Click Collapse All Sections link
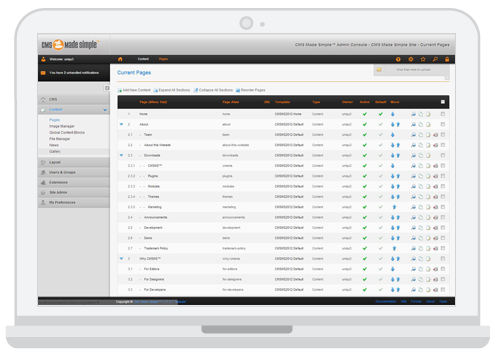Screen dimensions: 499x360 coord(213,90)
